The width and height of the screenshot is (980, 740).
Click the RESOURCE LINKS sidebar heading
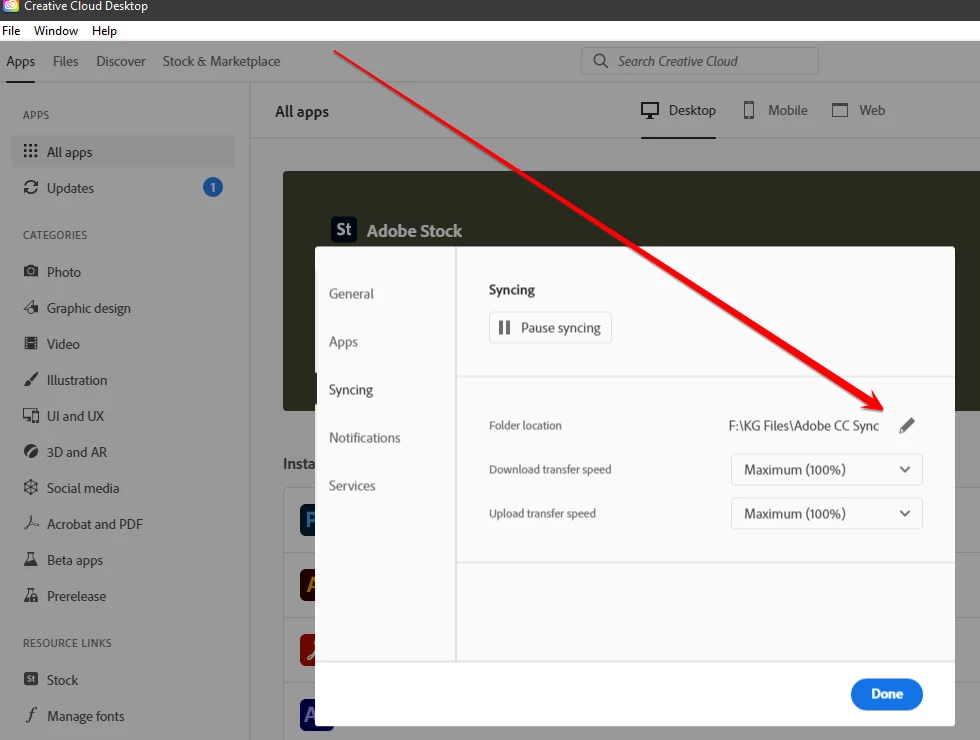[67, 643]
